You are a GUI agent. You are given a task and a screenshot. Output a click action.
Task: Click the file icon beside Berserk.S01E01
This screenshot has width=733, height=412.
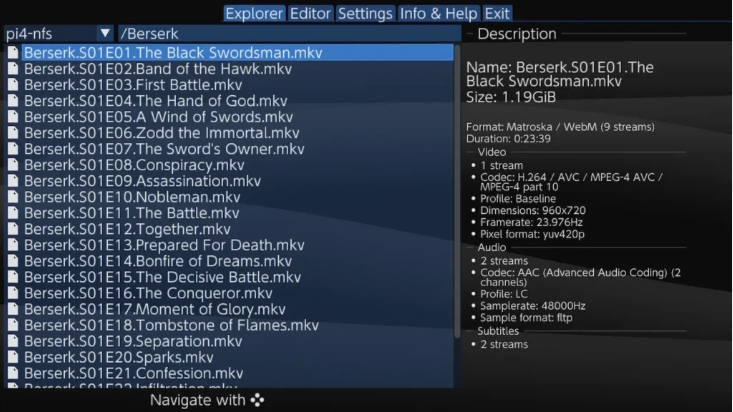click(13, 53)
